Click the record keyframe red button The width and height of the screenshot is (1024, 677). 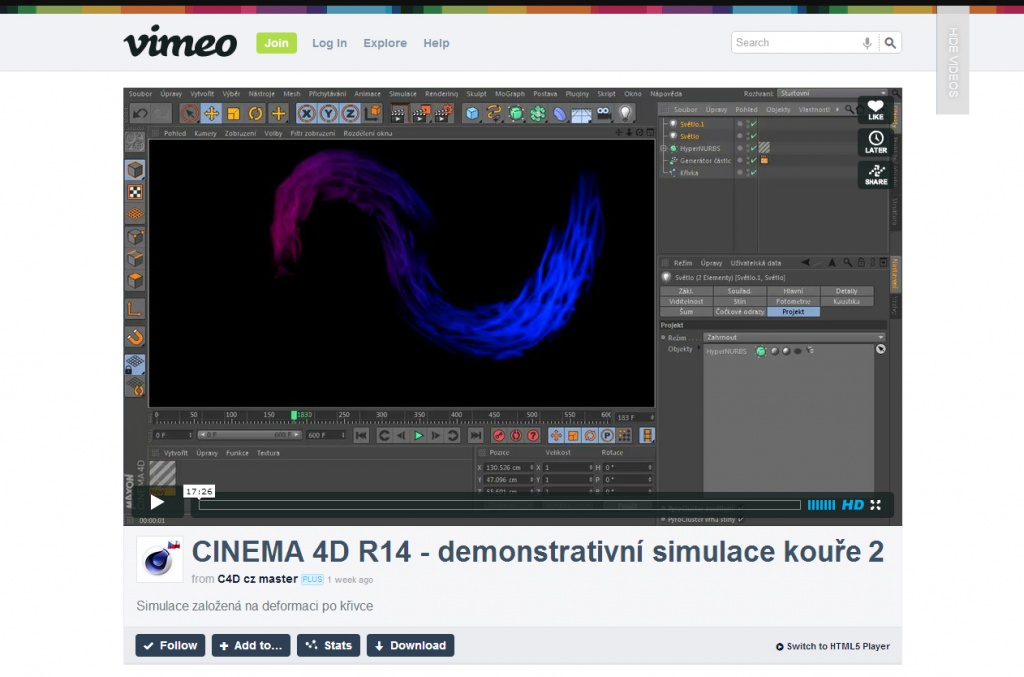click(x=498, y=435)
